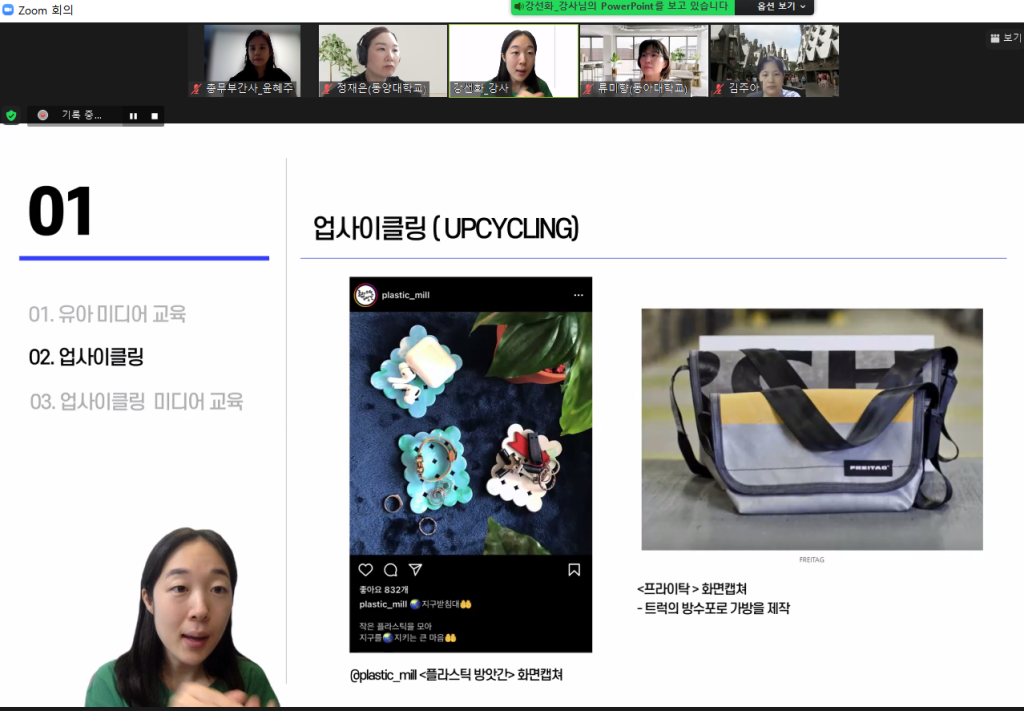Click the Zoom 회의 window title
Screen dimensions: 1024x711
pos(46,10)
